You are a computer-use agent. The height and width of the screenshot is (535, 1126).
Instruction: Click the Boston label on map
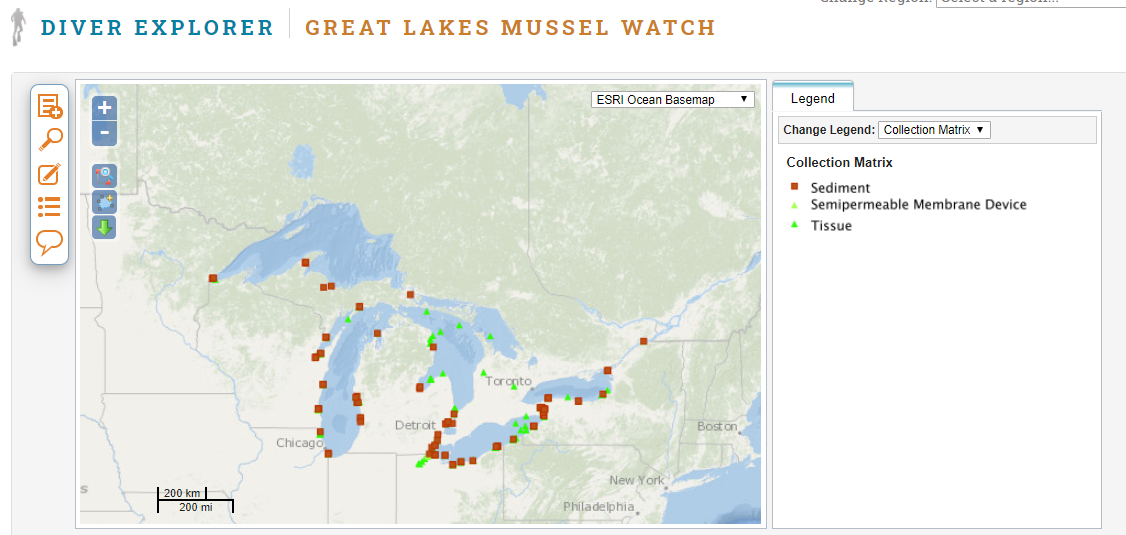(x=717, y=426)
